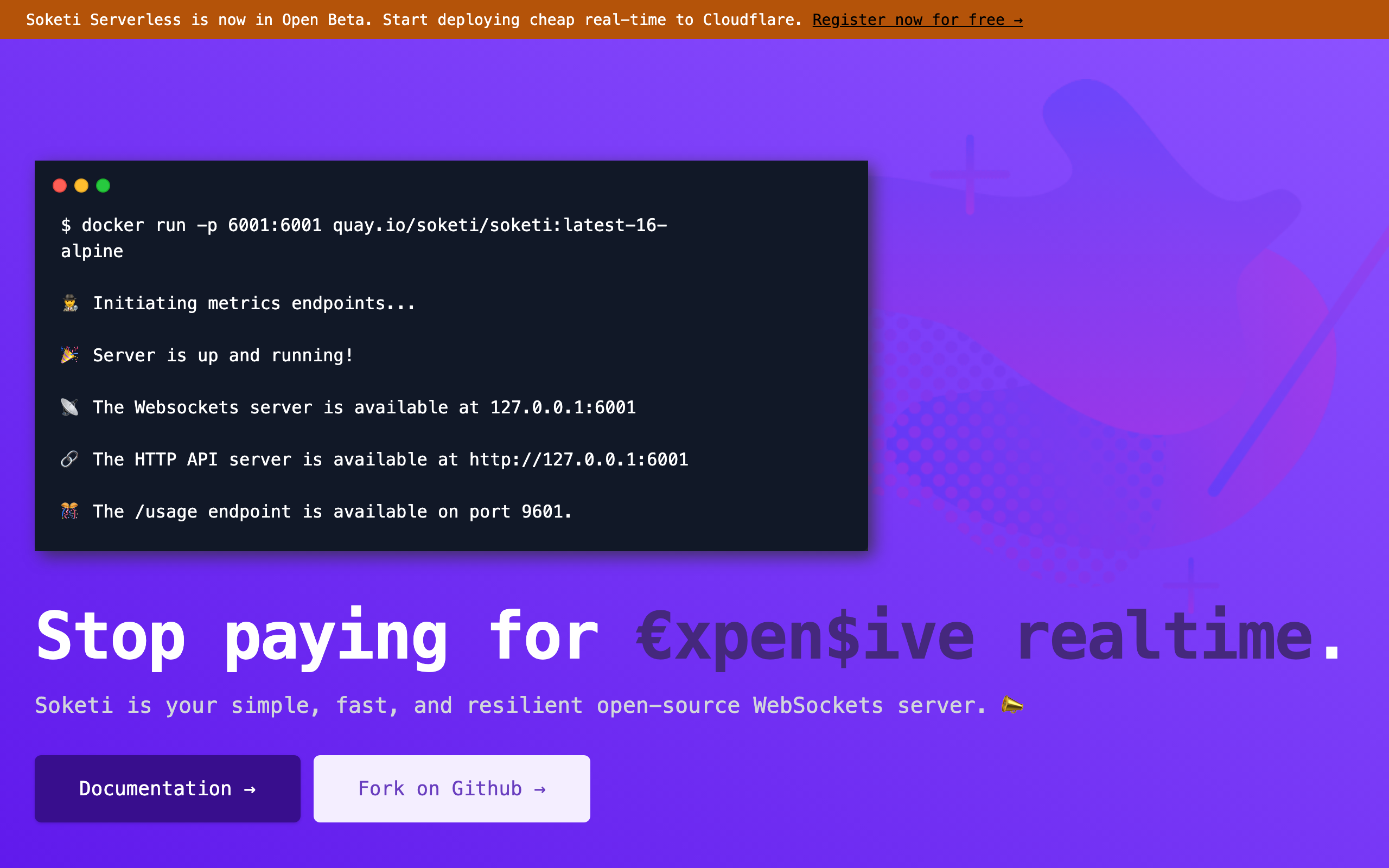Click the Server is up and running line
This screenshot has height=868, width=1389.
(222, 355)
